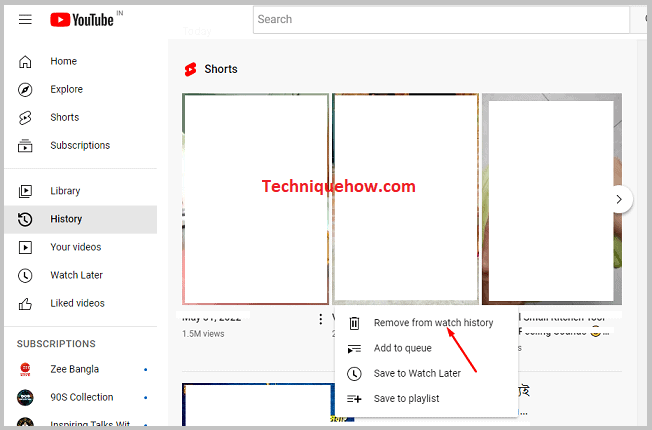Click the History clock icon
This screenshot has width=652, height=430.
25,219
